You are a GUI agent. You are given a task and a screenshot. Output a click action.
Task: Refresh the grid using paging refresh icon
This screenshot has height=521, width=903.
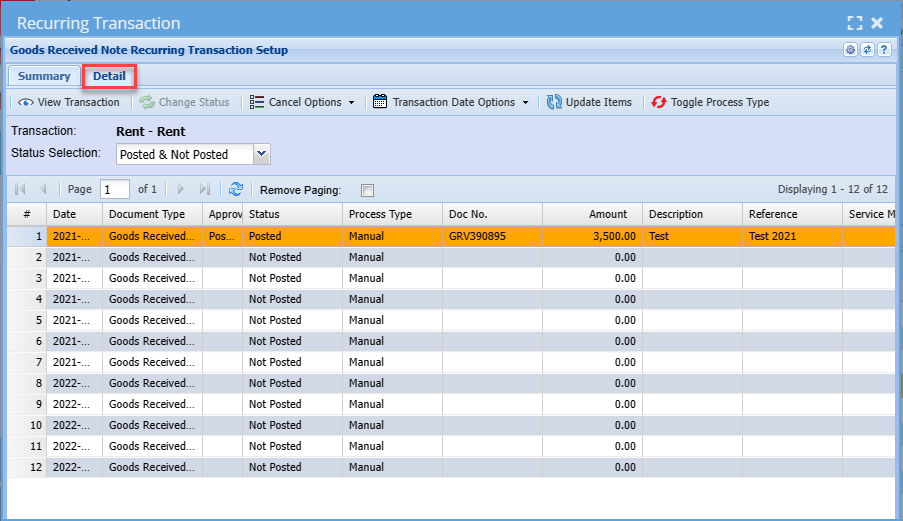[x=236, y=189]
